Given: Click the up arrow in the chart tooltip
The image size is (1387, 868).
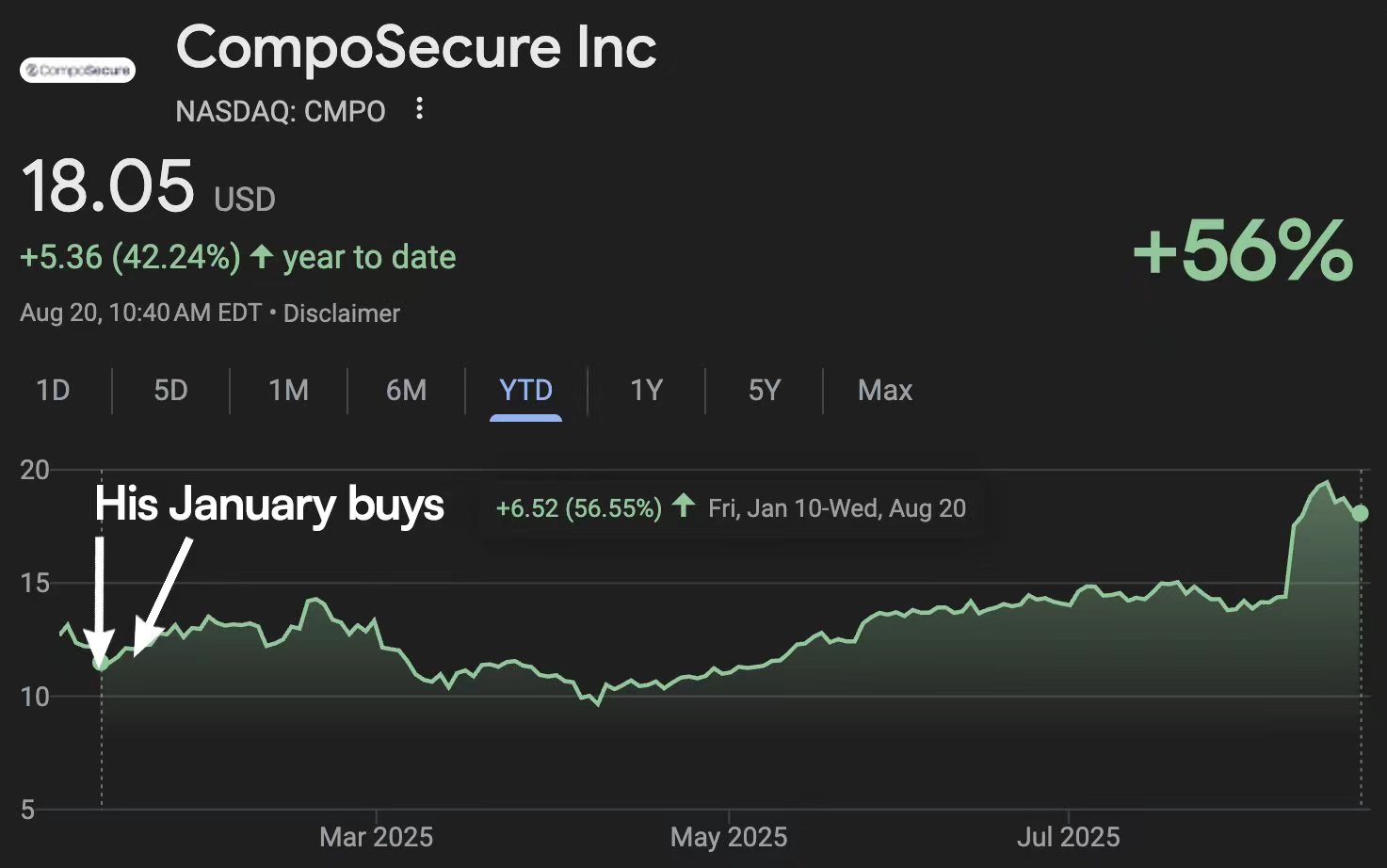Looking at the screenshot, I should tap(684, 506).
